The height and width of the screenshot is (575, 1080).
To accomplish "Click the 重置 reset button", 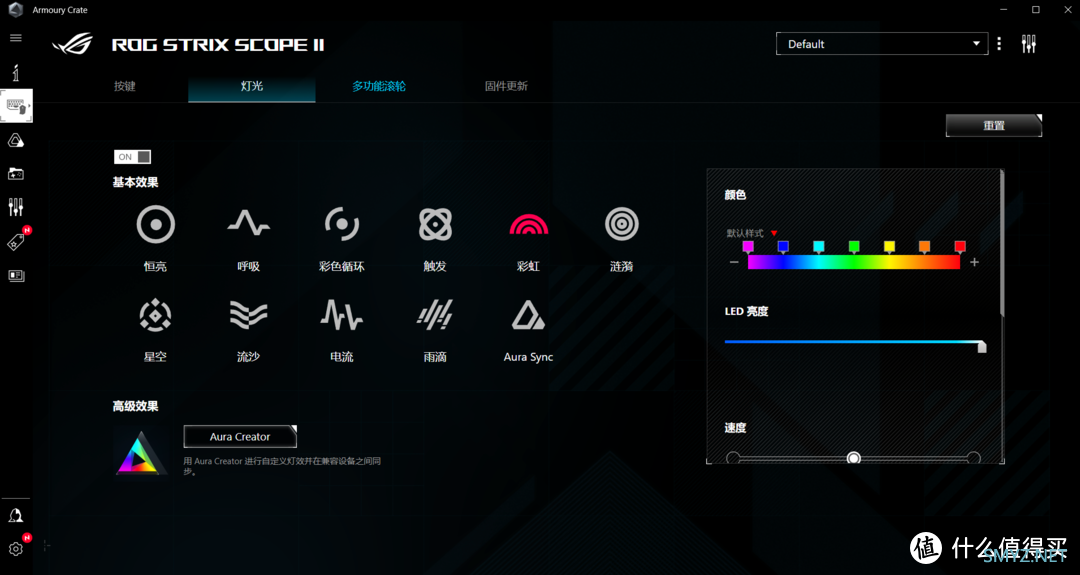I will (x=994, y=125).
